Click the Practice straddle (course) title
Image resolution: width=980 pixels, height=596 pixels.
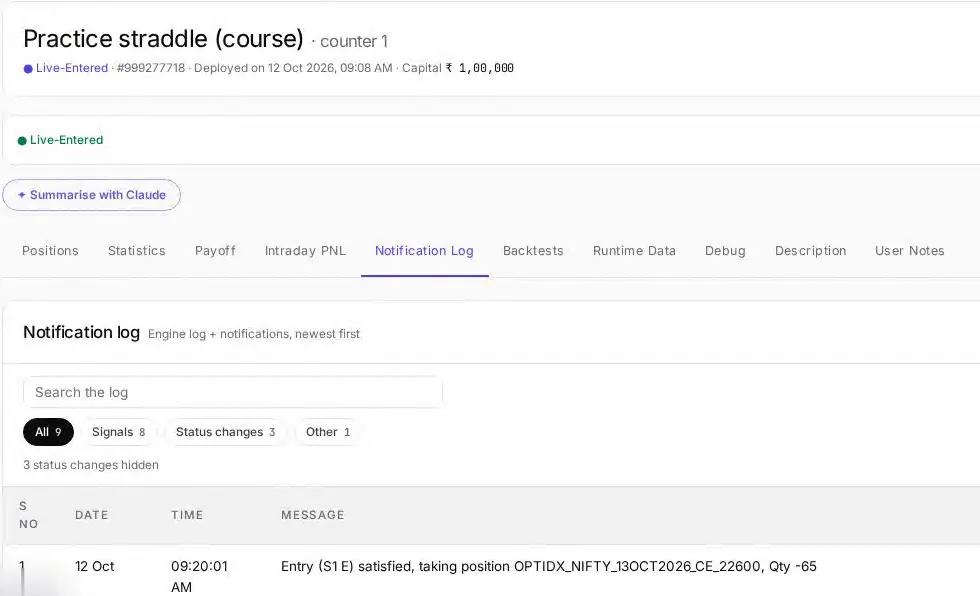[163, 39]
